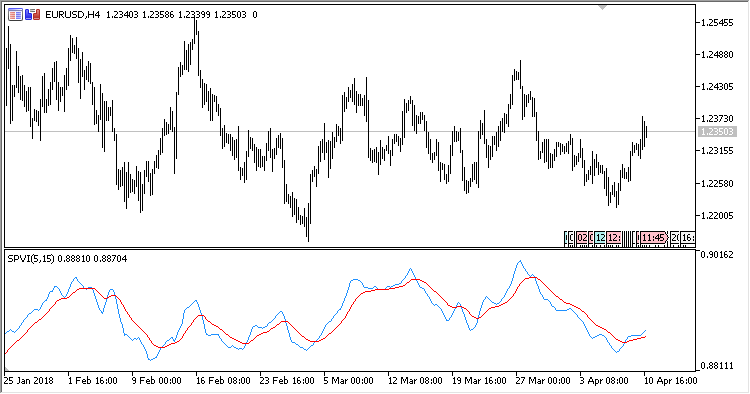Image resolution: width=750 pixels, height=394 pixels.
Task: Click the 23 Feb 16:00 time label
Action: (287, 381)
